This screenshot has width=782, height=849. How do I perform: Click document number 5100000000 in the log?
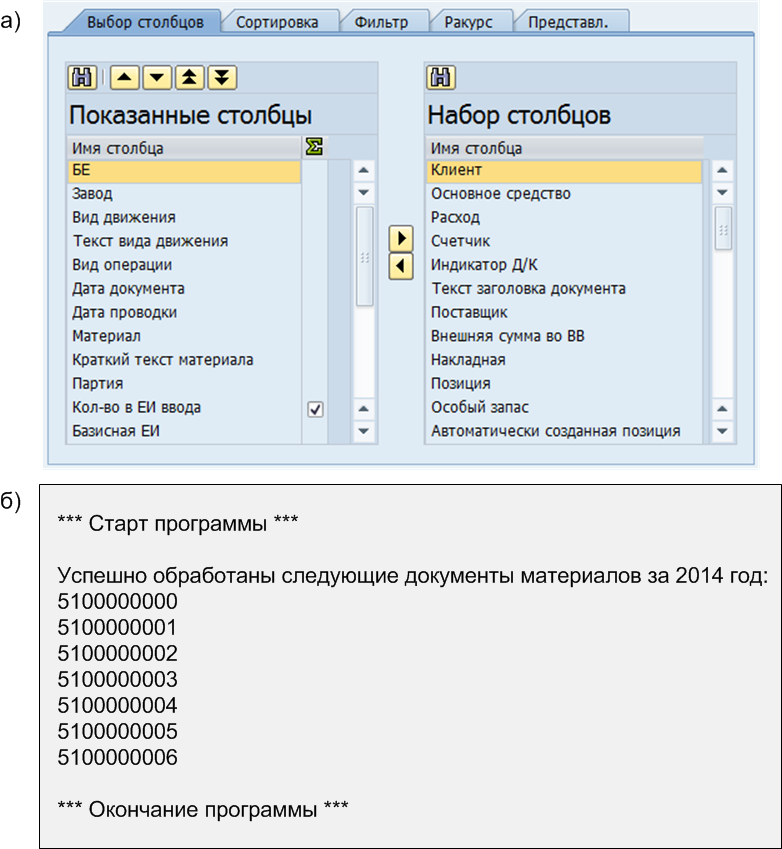[118, 602]
